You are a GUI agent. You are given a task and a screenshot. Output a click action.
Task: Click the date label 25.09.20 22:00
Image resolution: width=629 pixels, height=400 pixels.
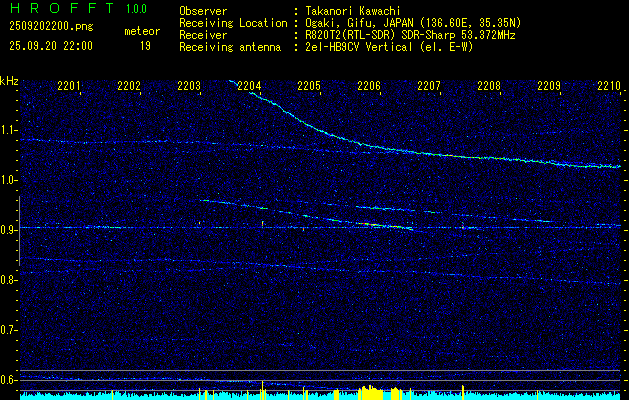tap(51, 46)
